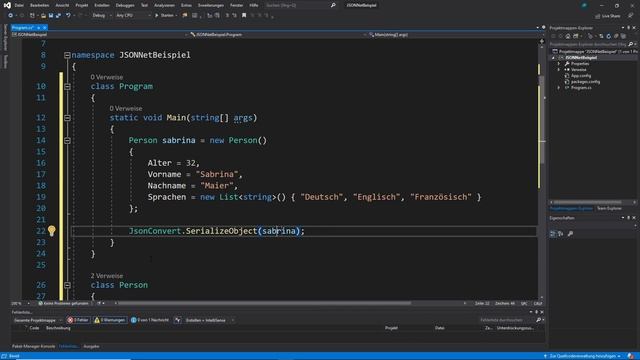The width and height of the screenshot is (640, 360).
Task: Click Zur Quellcodeverwaltung hinzufügen in status bar
Action: (x=582, y=356)
